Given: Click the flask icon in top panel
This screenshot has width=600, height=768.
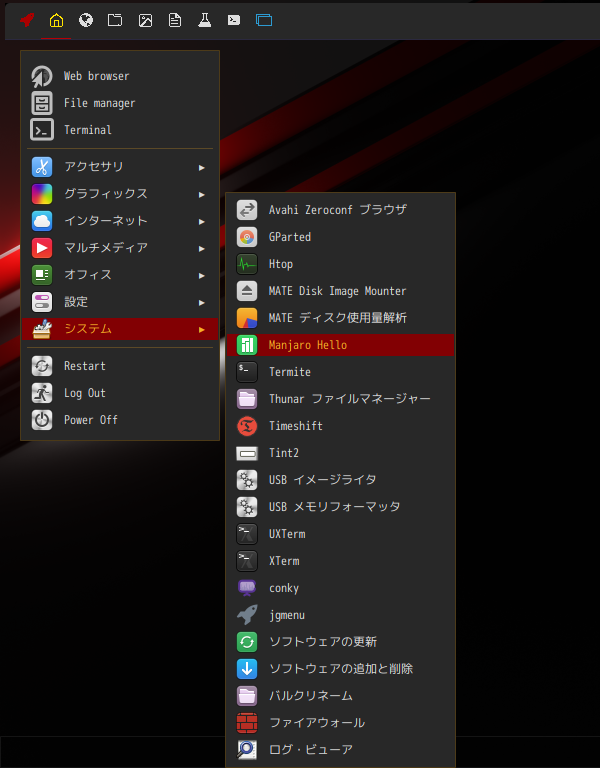Looking at the screenshot, I should tap(205, 20).
